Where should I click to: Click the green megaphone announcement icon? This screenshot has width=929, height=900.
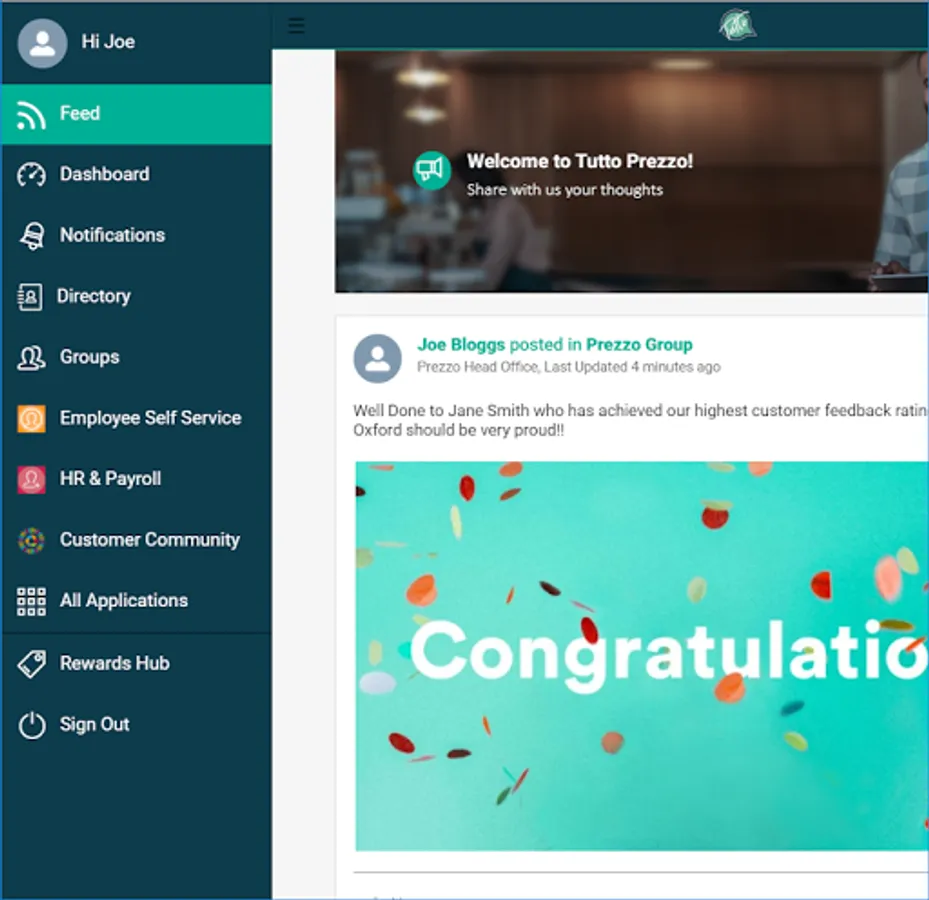click(x=431, y=170)
